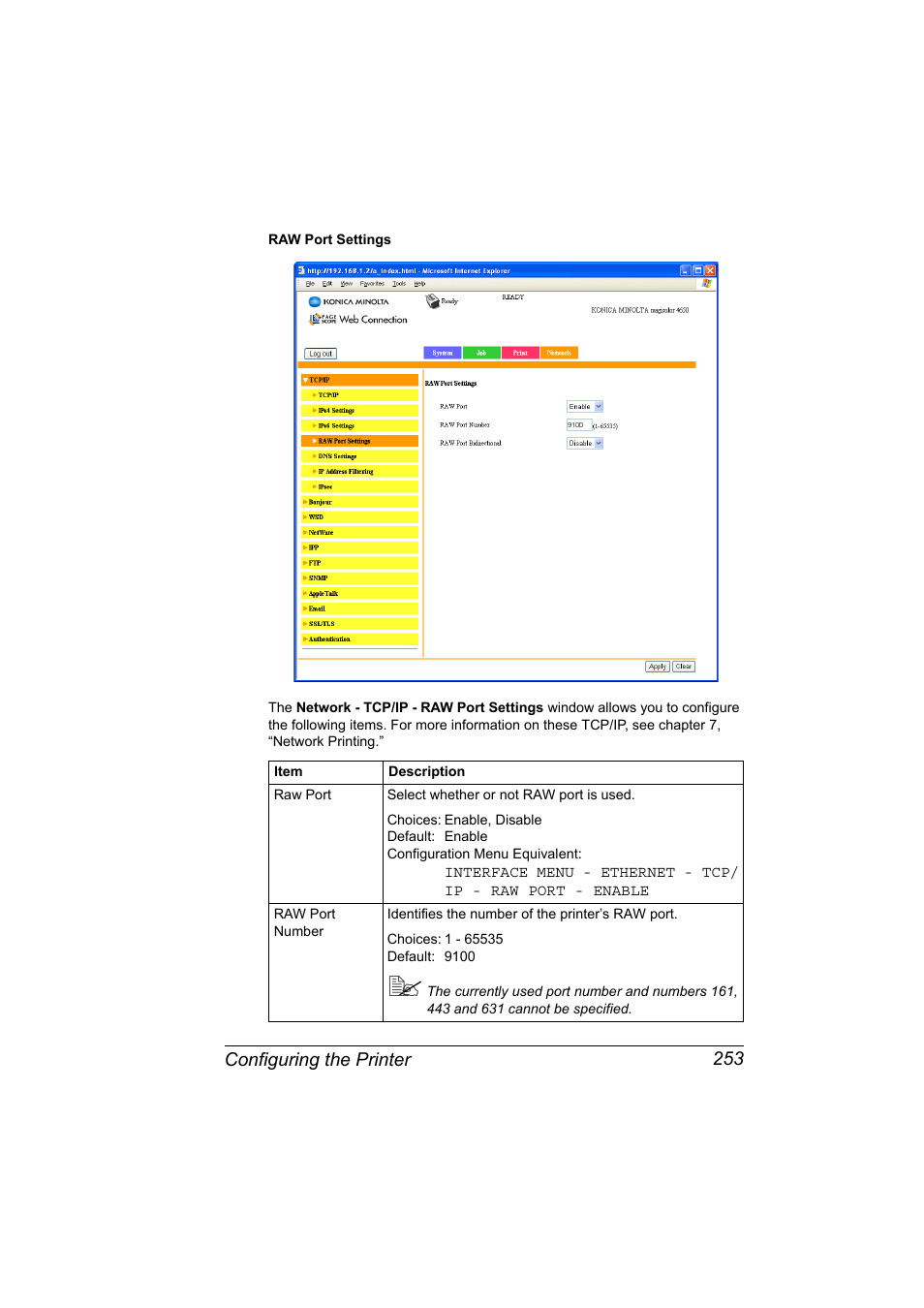Click the '(1-65535)' range hint
924x1308 pixels.
[x=605, y=426]
